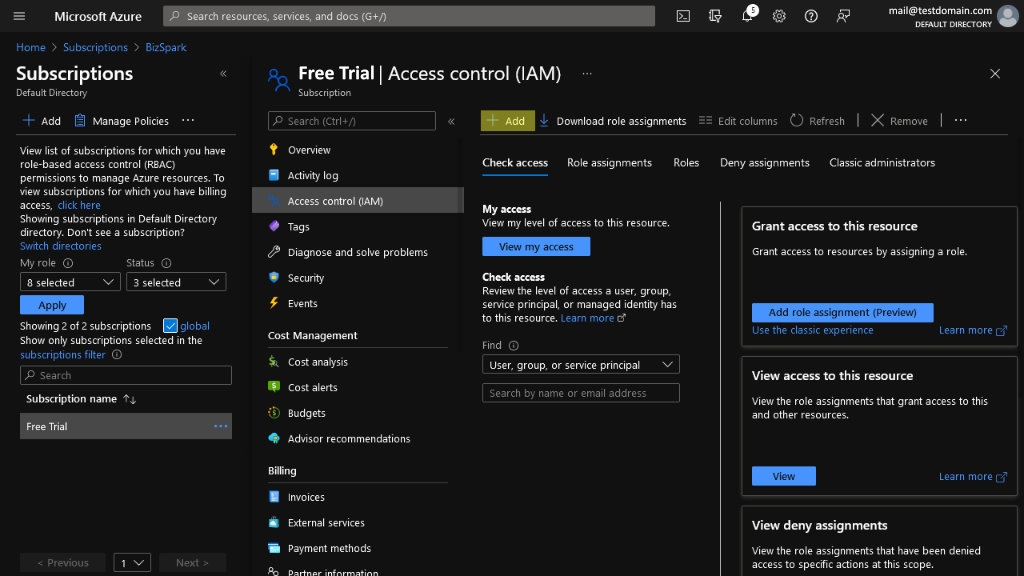The height and width of the screenshot is (576, 1024).
Task: Click Use the classic experience link
Action: pyautogui.click(x=812, y=330)
